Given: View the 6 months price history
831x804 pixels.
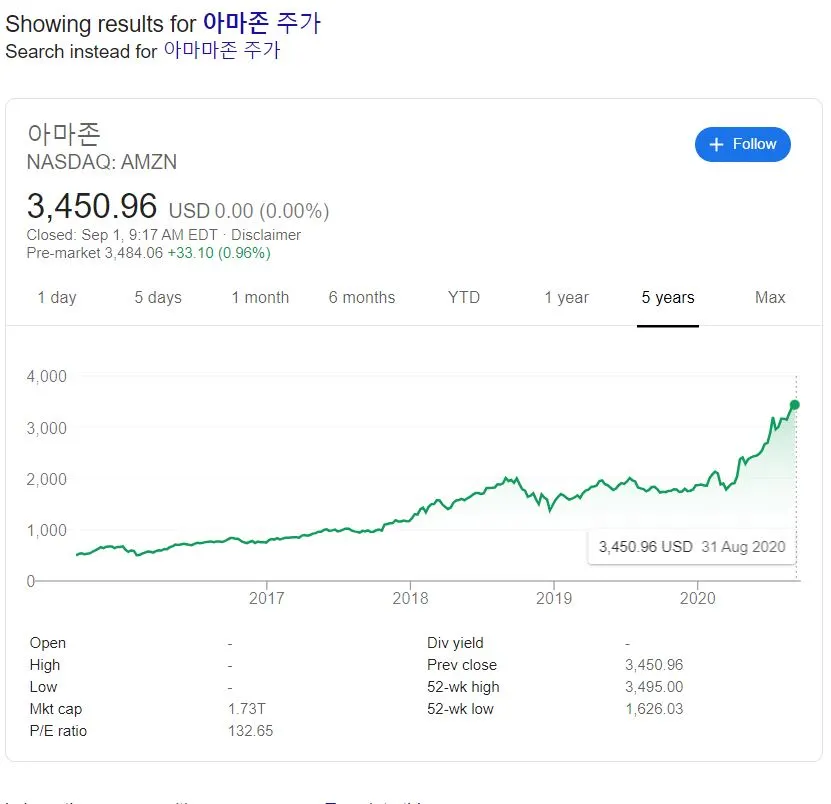Looking at the screenshot, I should (362, 297).
